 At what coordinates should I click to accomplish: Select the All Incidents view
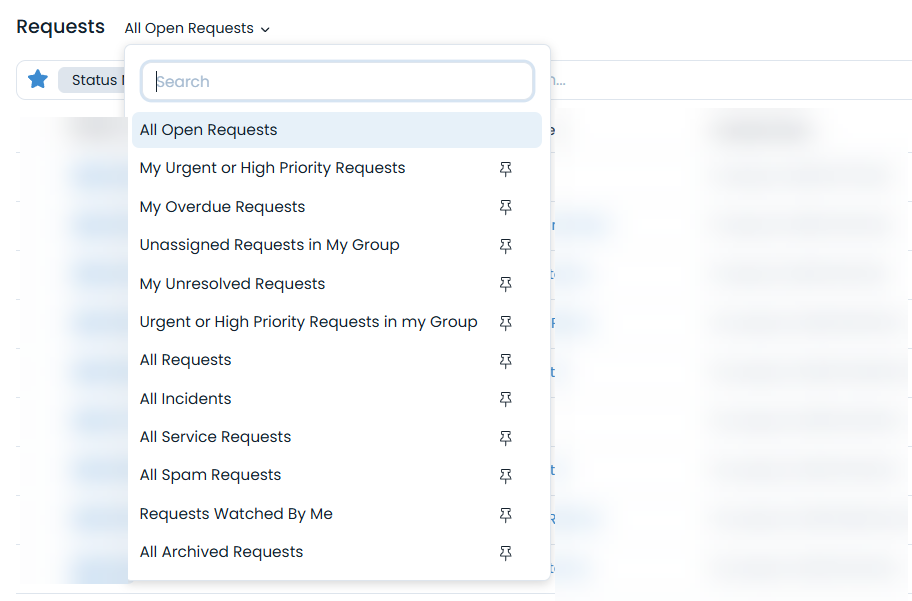pyautogui.click(x=185, y=398)
